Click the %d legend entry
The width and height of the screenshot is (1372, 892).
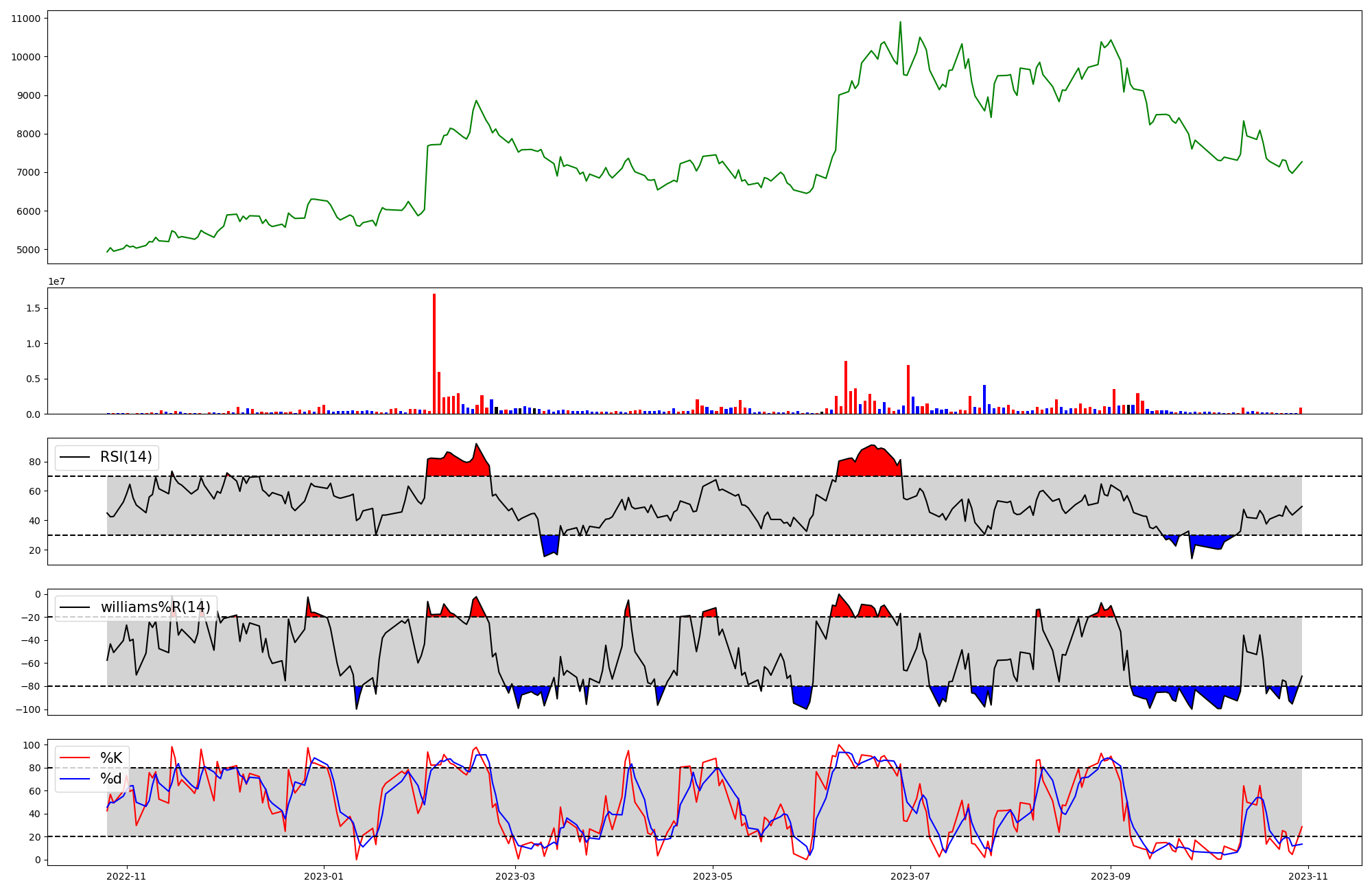point(111,779)
